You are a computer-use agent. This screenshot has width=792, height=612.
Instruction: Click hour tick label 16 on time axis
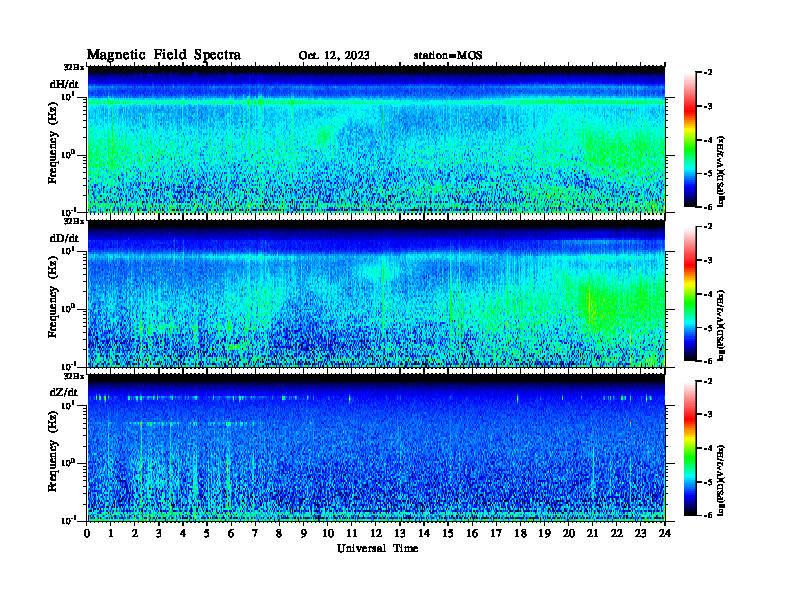point(472,534)
